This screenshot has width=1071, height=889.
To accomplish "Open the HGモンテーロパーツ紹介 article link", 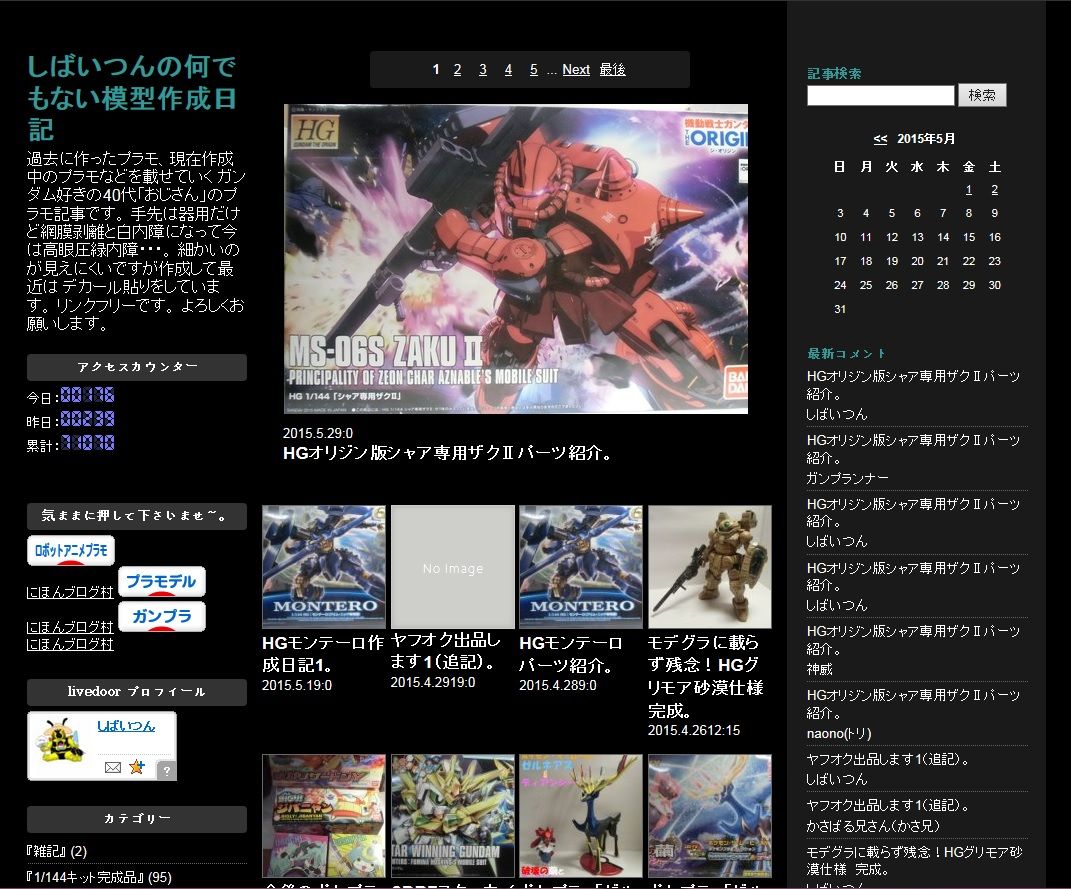I will pos(571,653).
